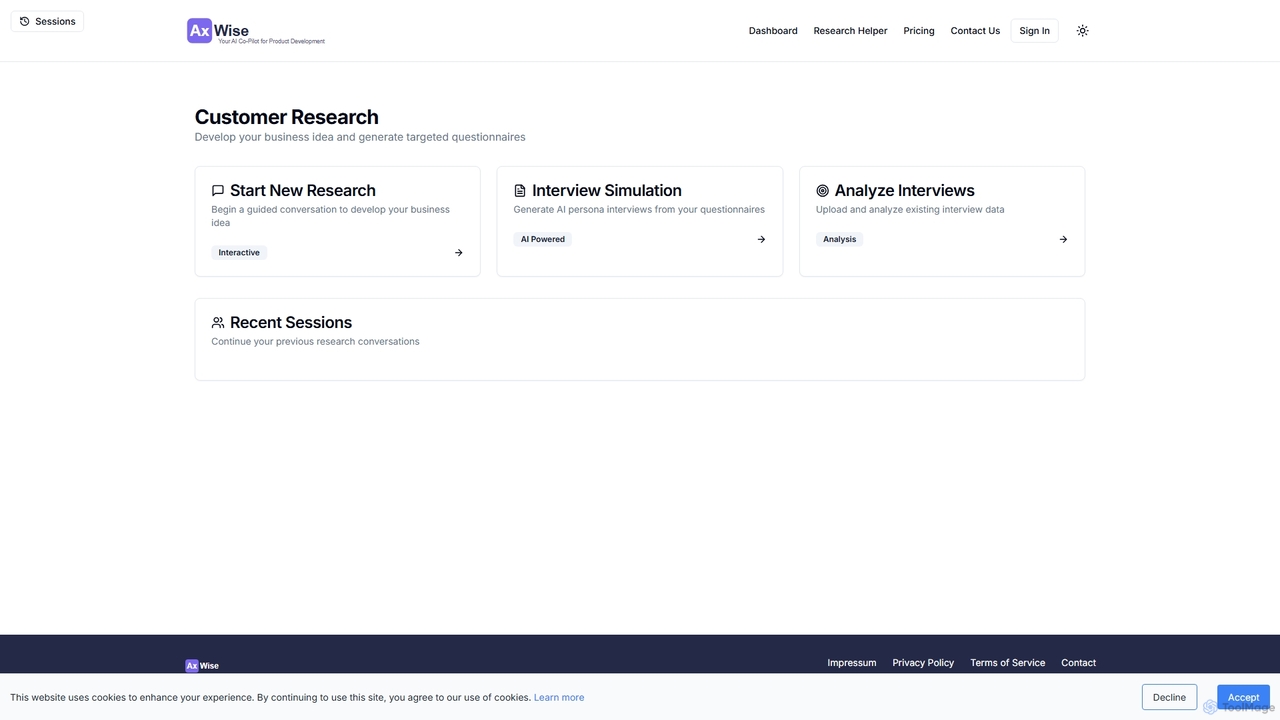Image resolution: width=1280 pixels, height=720 pixels.
Task: Click the Sign In button
Action: (x=1034, y=31)
